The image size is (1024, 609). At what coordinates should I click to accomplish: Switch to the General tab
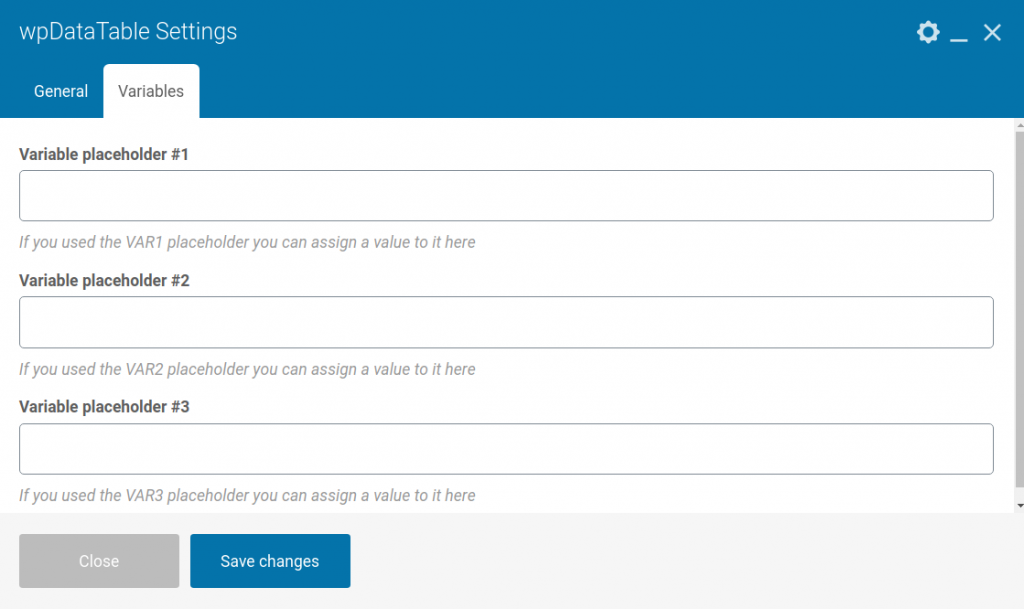click(60, 91)
